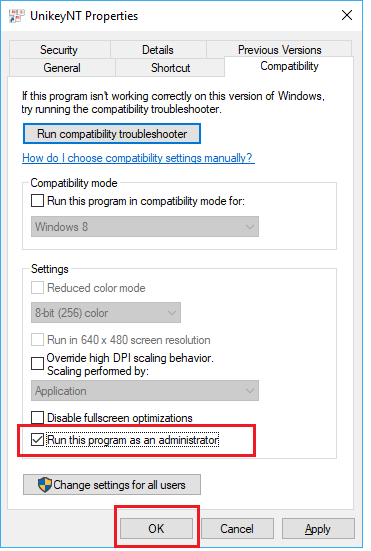The height and width of the screenshot is (551, 371).
Task: Go to the General tab
Action: point(62,67)
